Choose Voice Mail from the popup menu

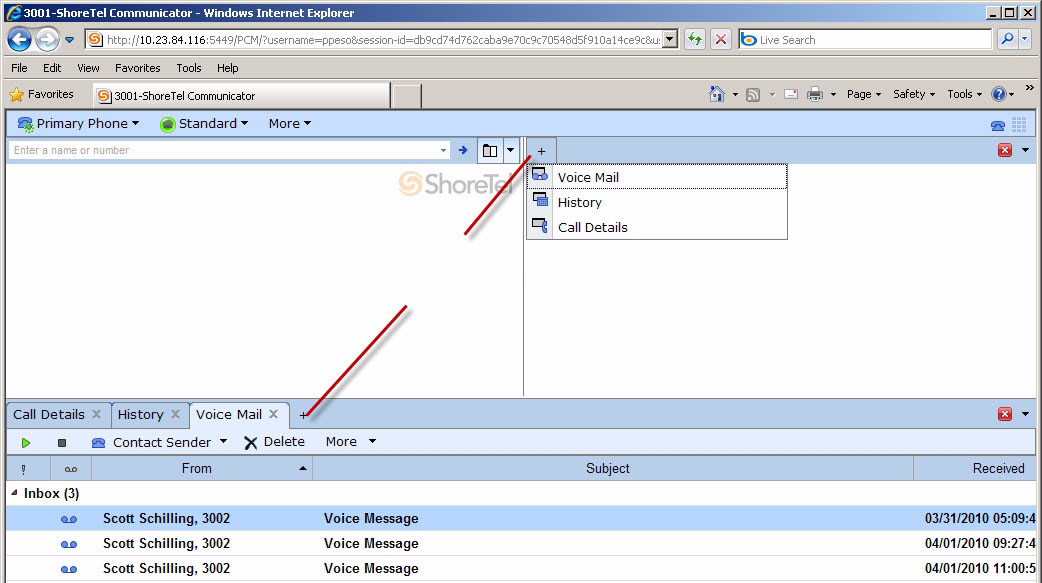tap(657, 177)
